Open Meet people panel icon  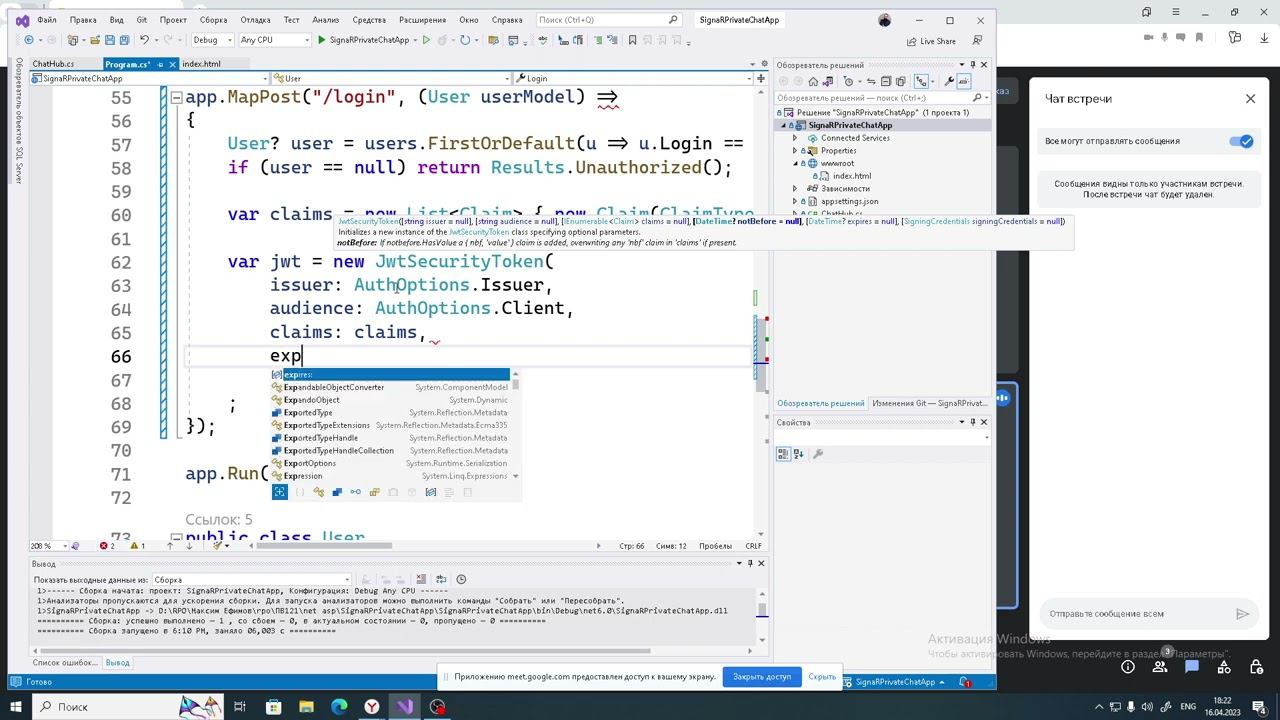coord(1160,667)
